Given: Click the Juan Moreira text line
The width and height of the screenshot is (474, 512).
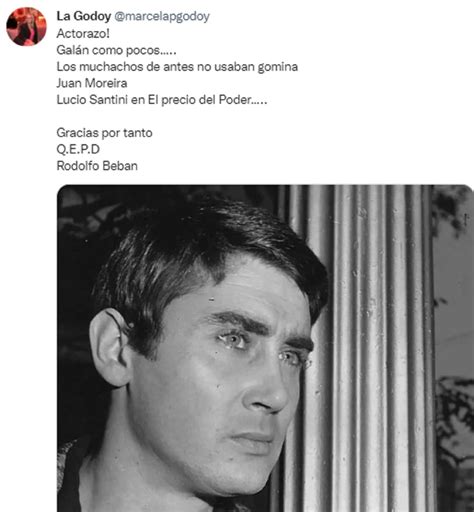Looking at the screenshot, I should coord(92,83).
